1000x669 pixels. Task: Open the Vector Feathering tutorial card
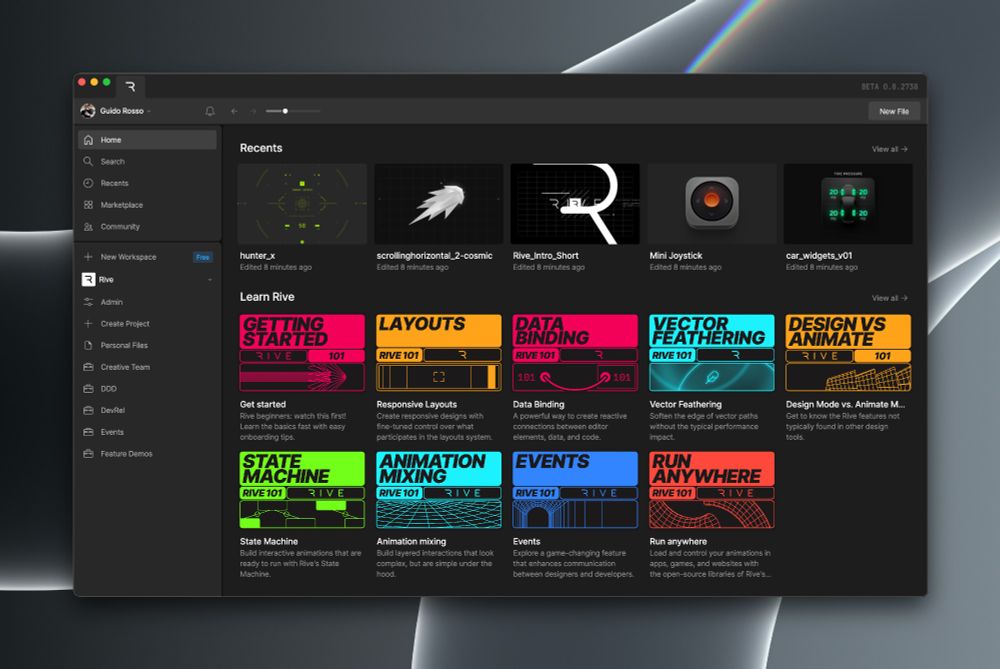(x=712, y=353)
